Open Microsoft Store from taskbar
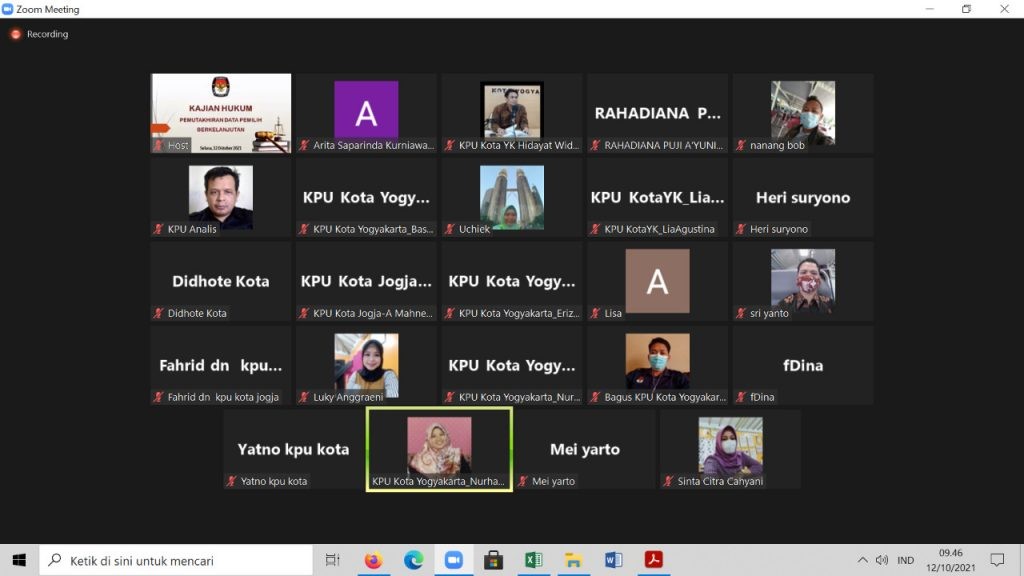1024x576 pixels. click(x=493, y=560)
